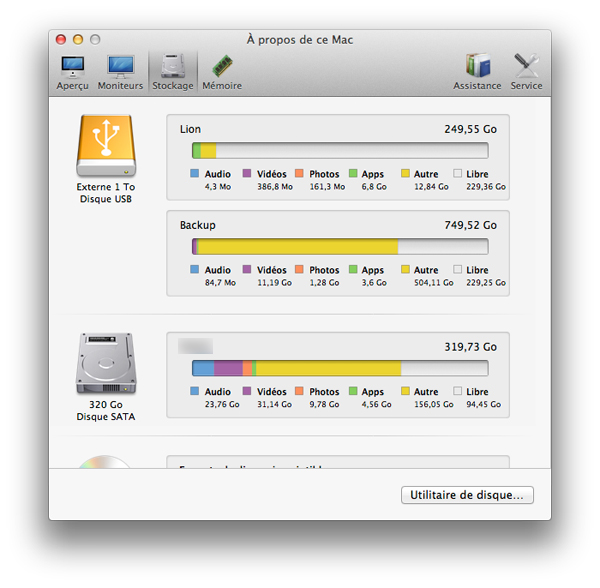Click the Backup volume usage bar

(x=340, y=246)
